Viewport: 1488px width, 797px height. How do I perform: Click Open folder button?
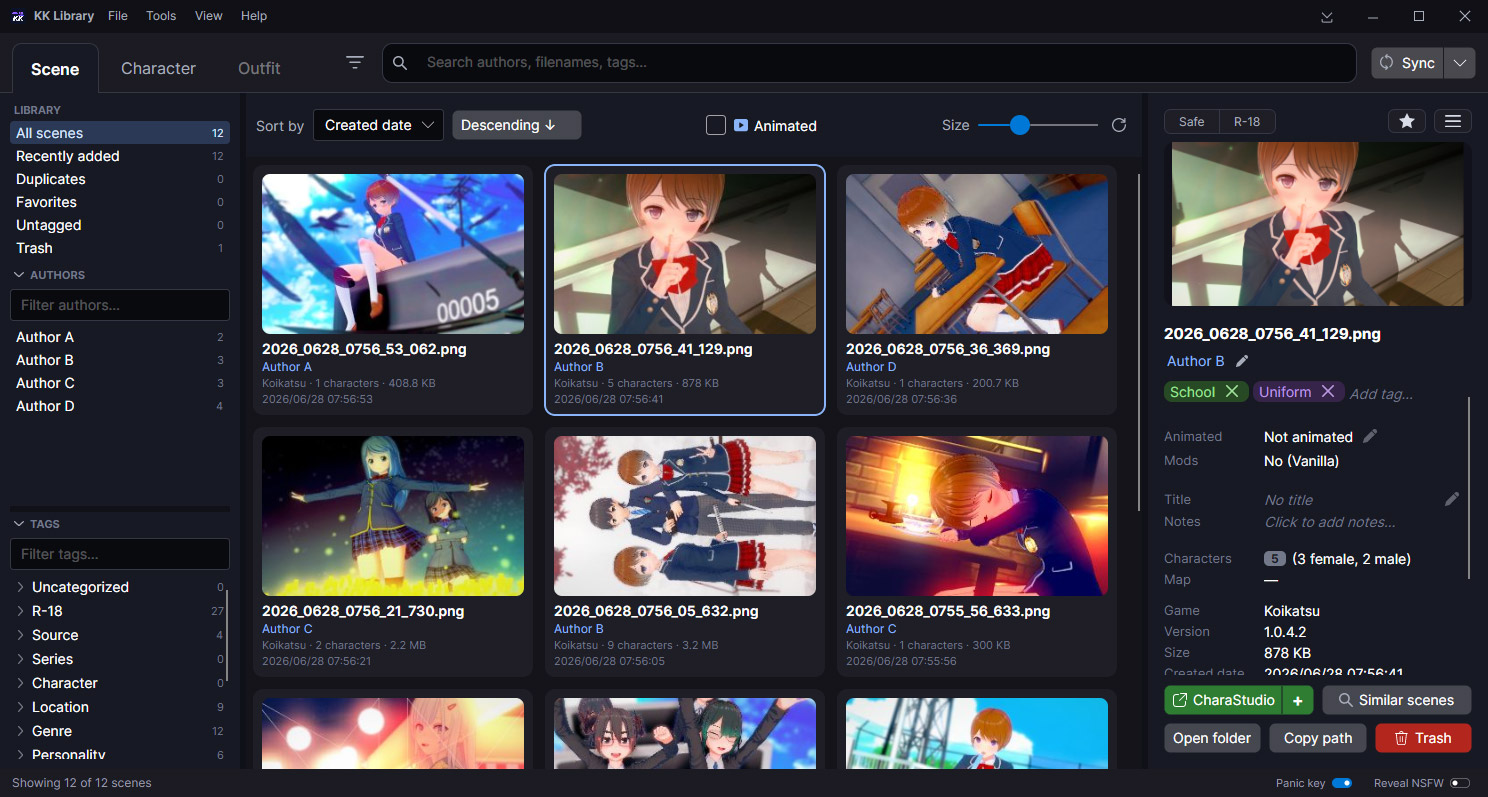point(1212,738)
